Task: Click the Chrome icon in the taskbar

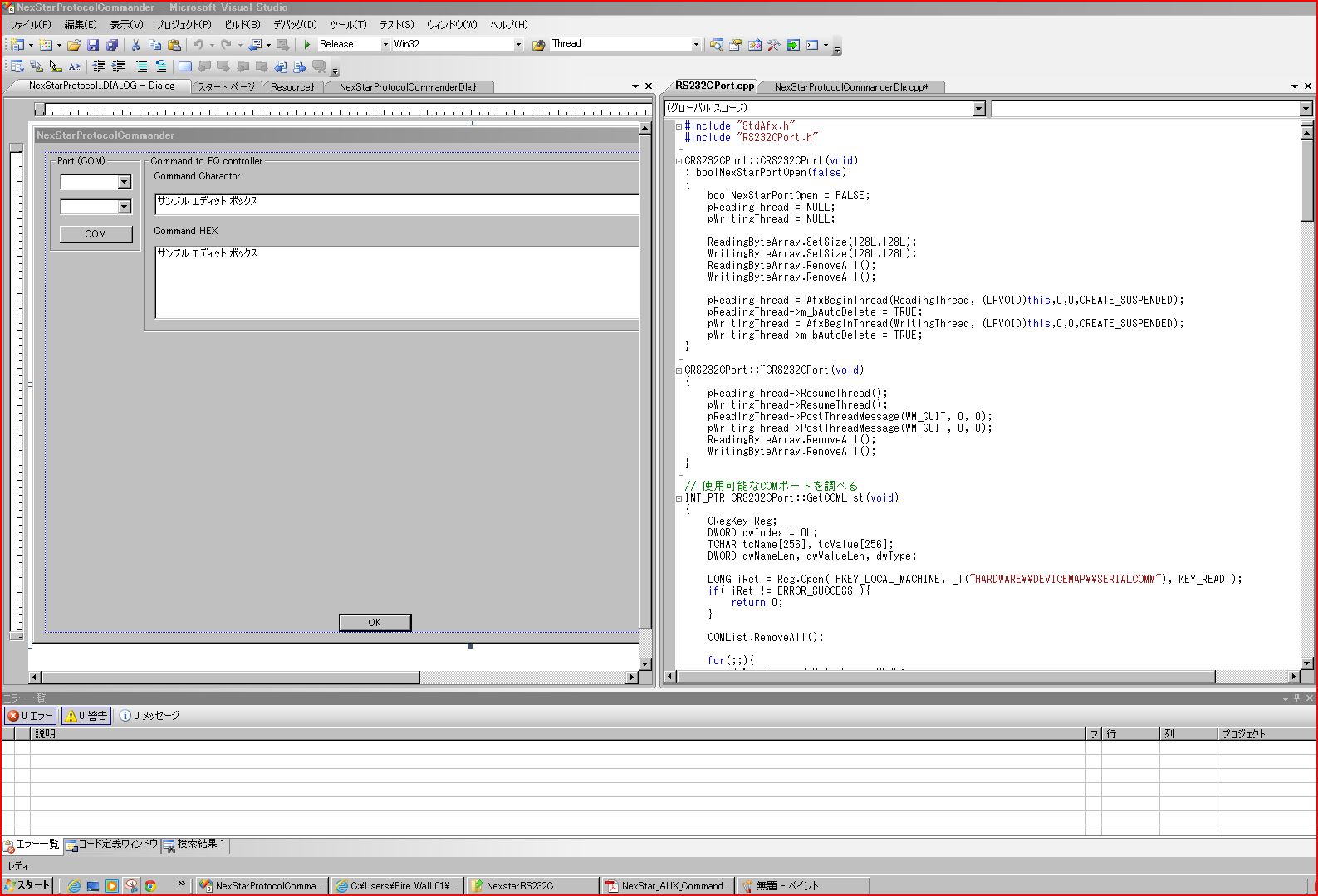Action: 150,886
